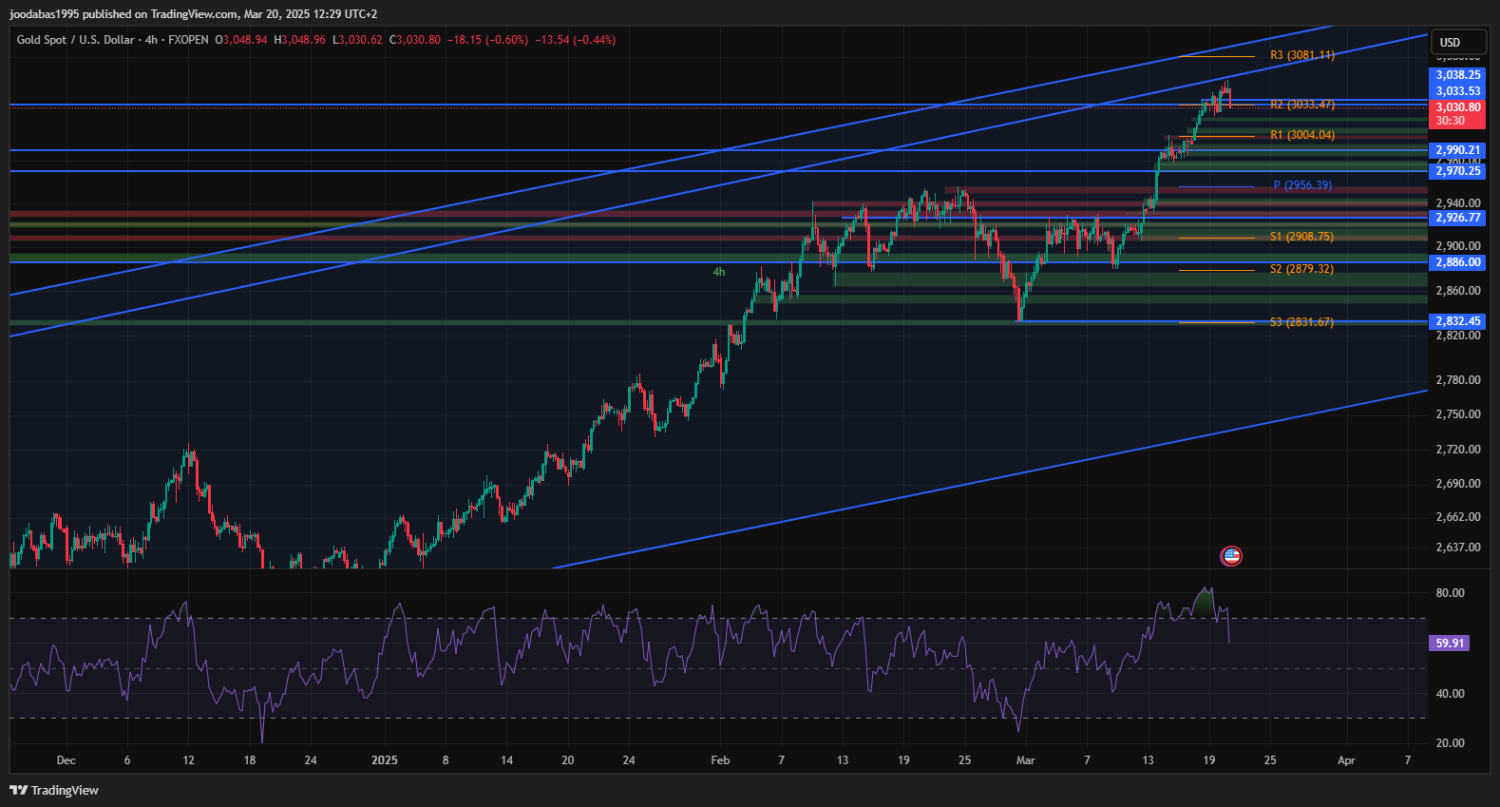Click the S3 (2831.67) support label
This screenshot has height=807, width=1500.
pos(1302,322)
